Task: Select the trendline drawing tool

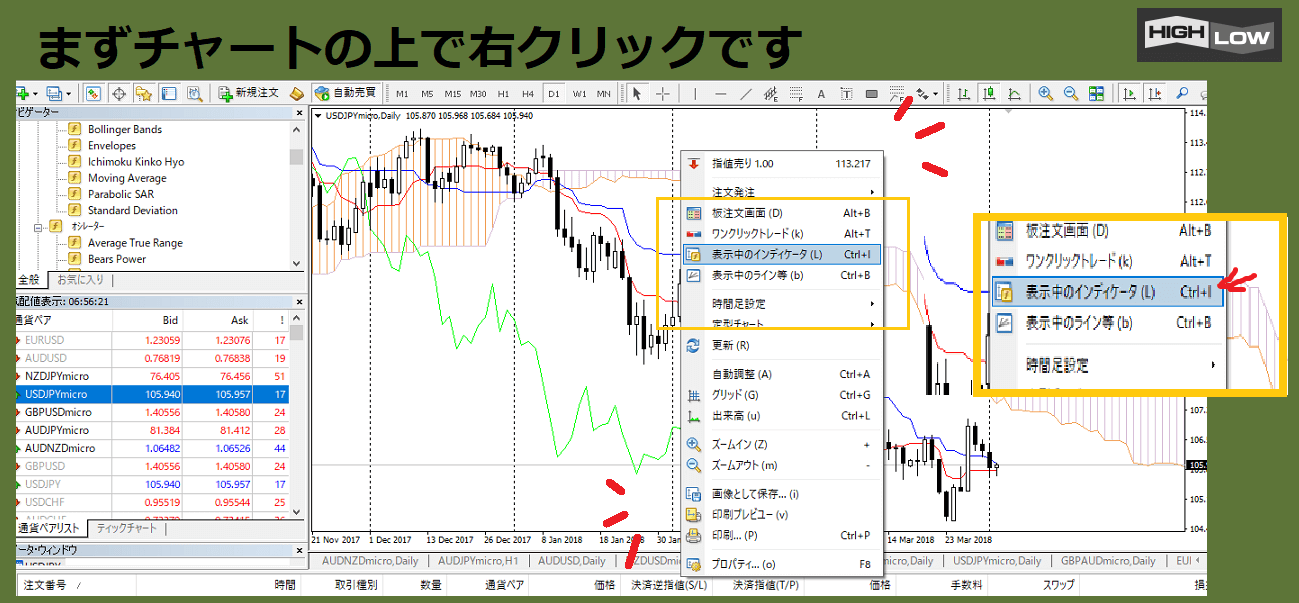Action: coord(745,94)
